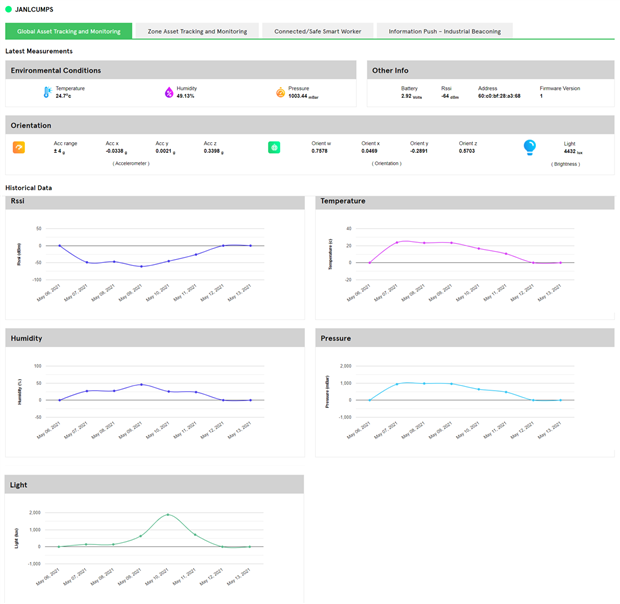Open Global Asset Tracking and Monitoring tab
The width and height of the screenshot is (620, 604).
click(69, 31)
